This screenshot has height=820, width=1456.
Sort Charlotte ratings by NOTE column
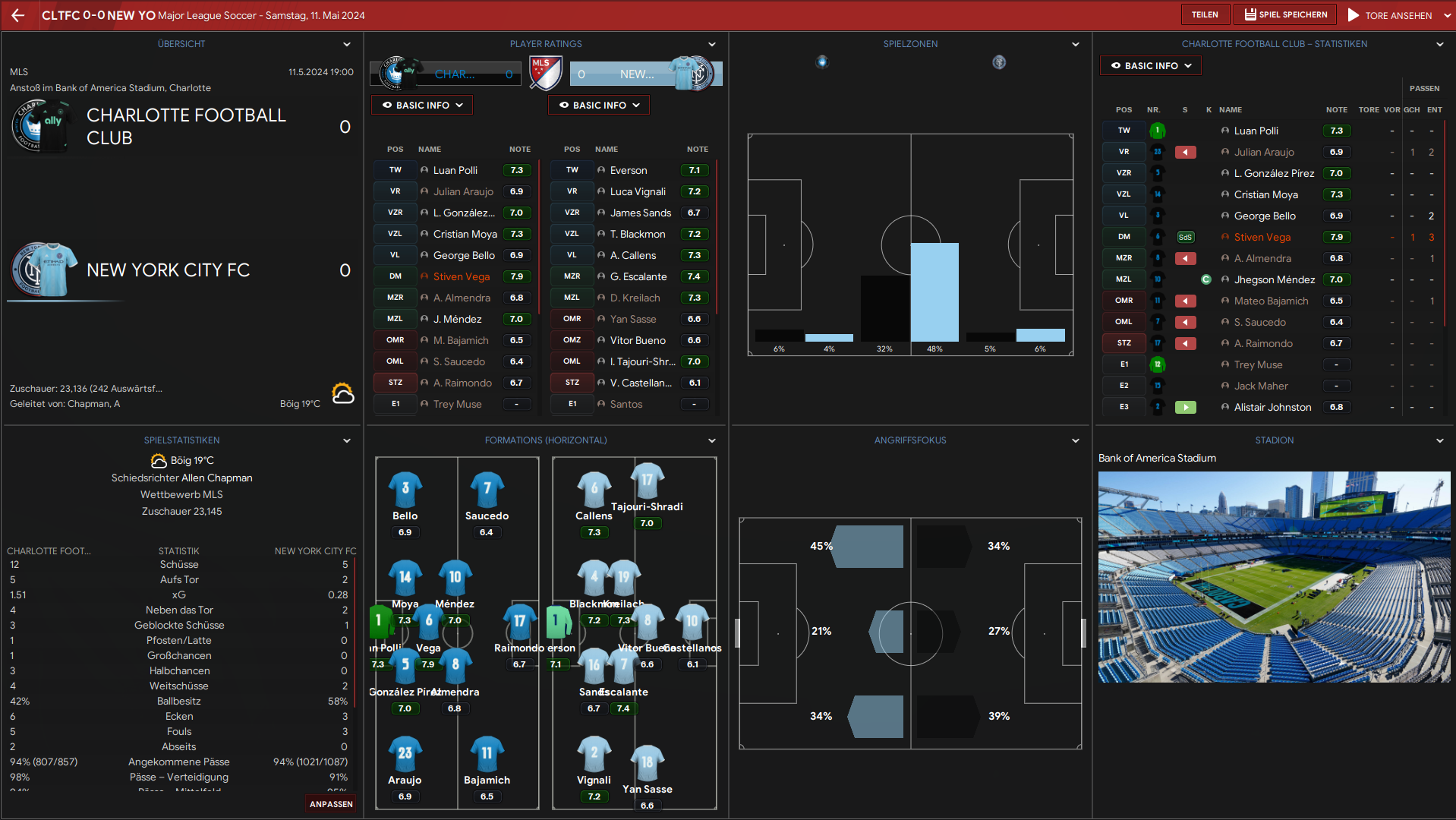pos(520,150)
